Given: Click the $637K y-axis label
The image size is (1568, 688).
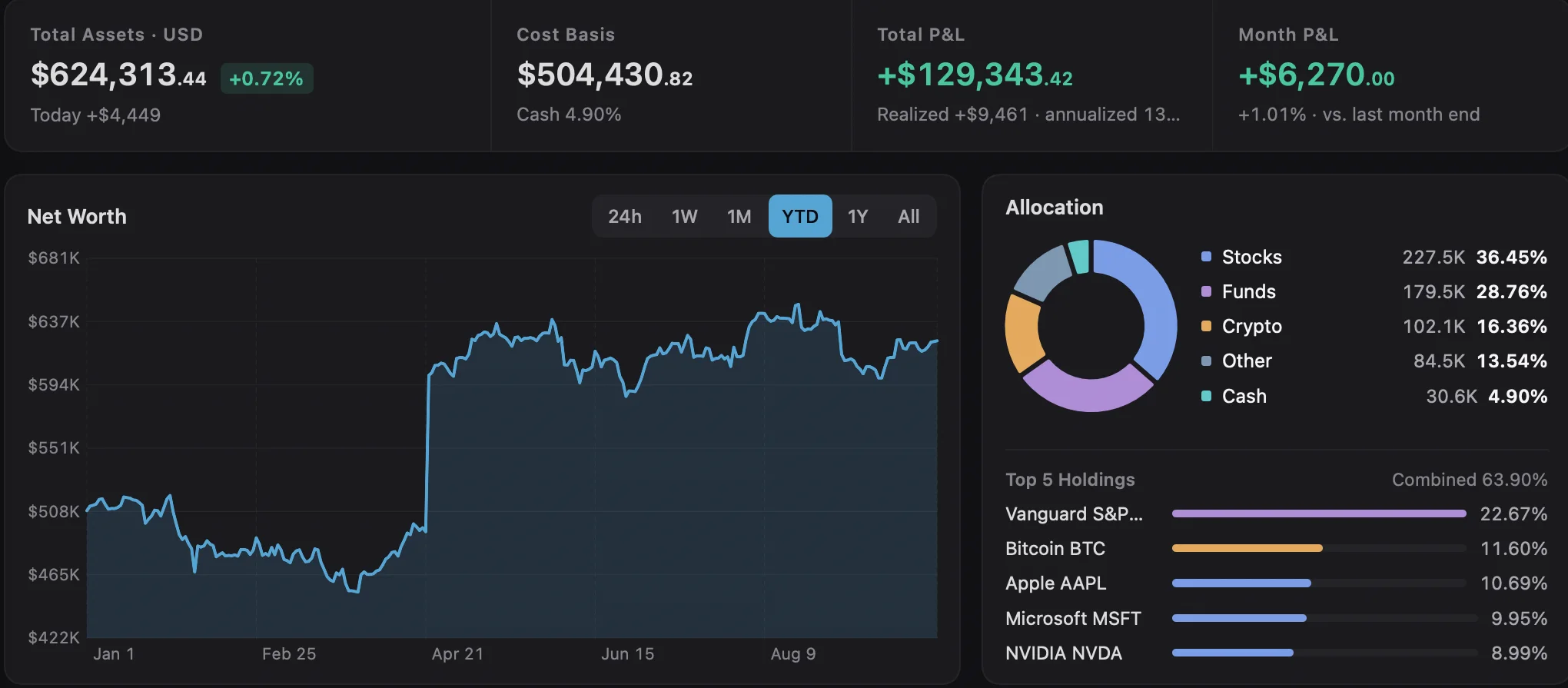Looking at the screenshot, I should point(54,321).
